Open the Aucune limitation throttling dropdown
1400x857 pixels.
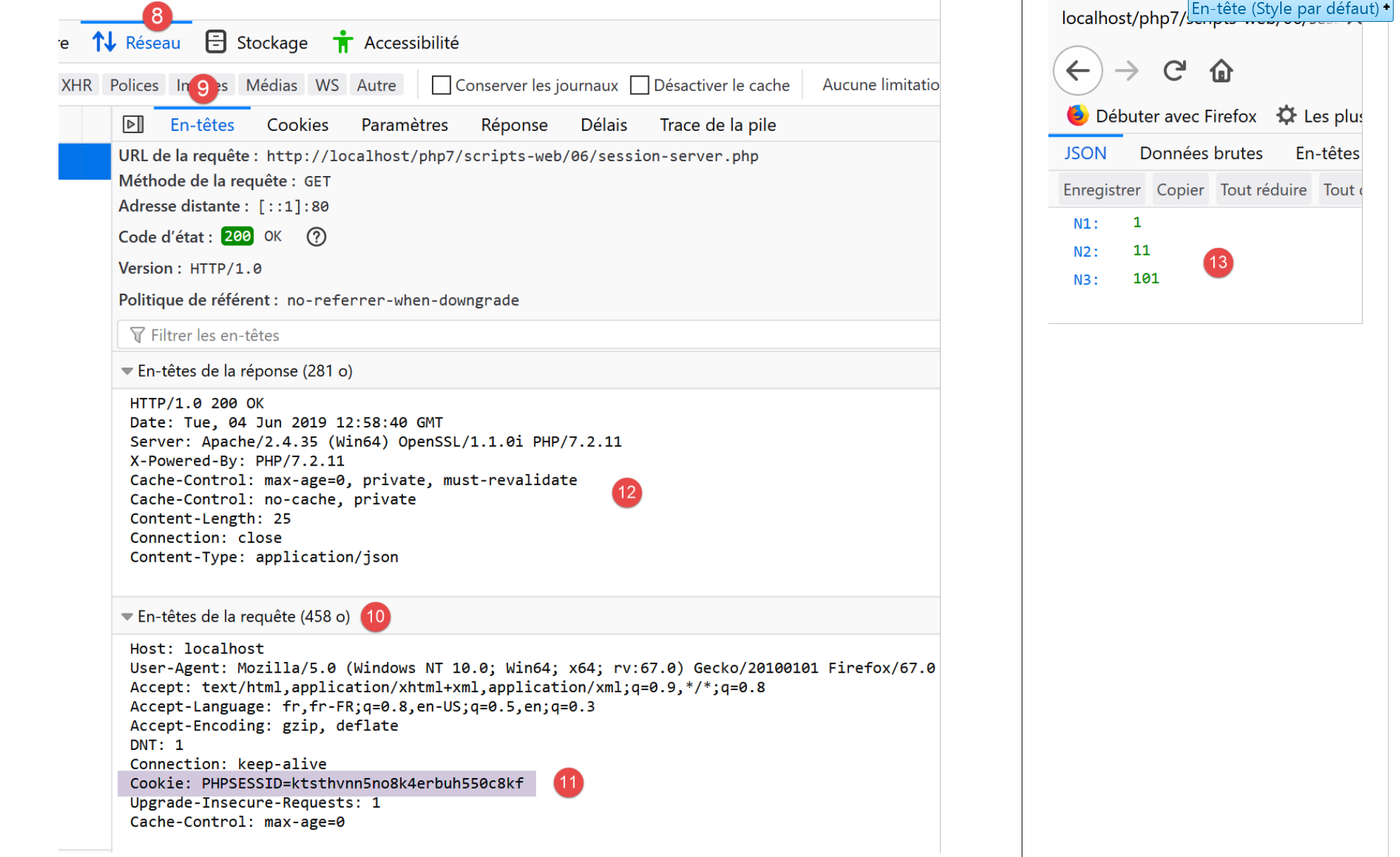click(x=880, y=85)
